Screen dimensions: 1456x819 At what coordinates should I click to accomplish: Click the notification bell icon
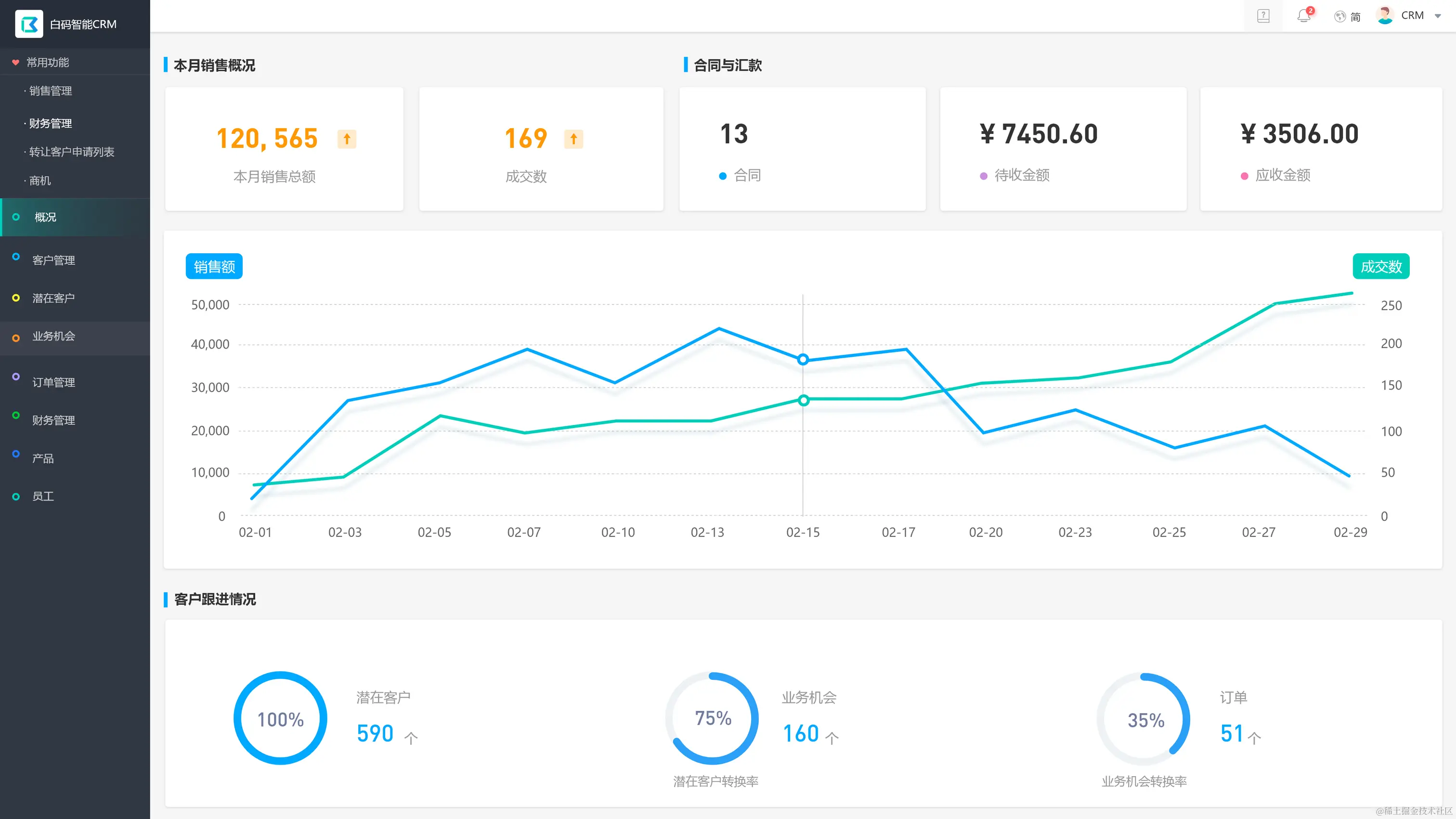(1303, 16)
